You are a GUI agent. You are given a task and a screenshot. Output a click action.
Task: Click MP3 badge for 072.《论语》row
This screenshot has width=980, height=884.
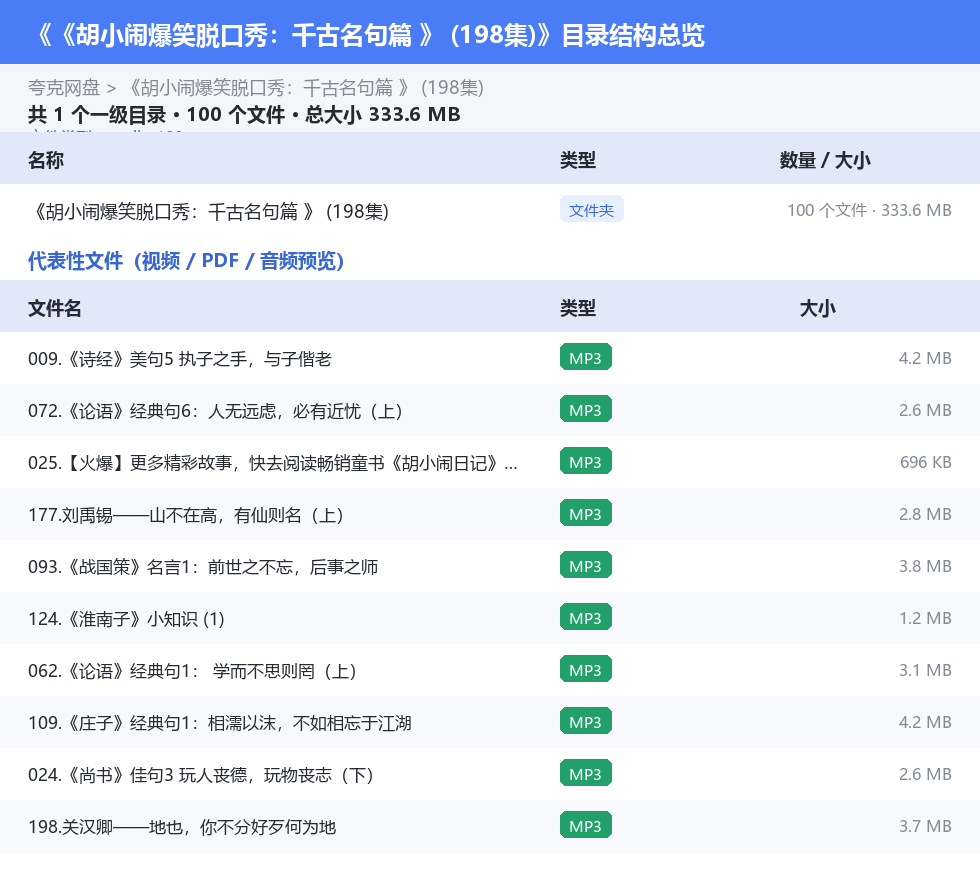pyautogui.click(x=586, y=409)
